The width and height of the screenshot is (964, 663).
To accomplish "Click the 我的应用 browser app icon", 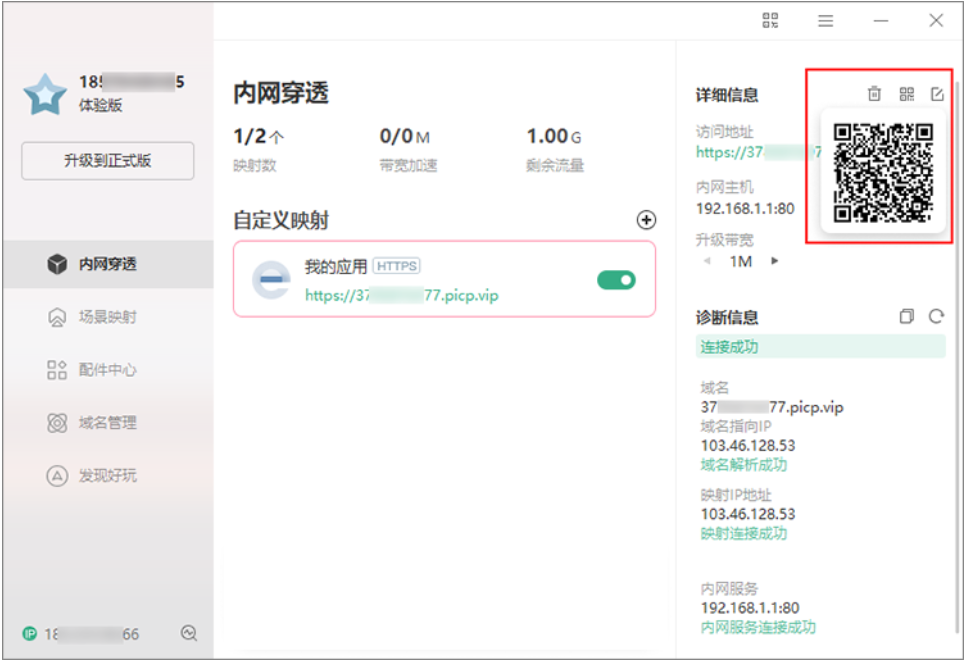I will click(x=271, y=280).
